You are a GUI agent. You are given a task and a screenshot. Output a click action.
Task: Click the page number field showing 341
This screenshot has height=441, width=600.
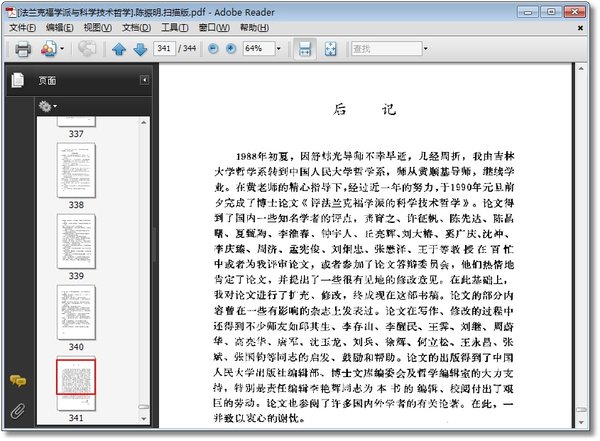pos(164,49)
